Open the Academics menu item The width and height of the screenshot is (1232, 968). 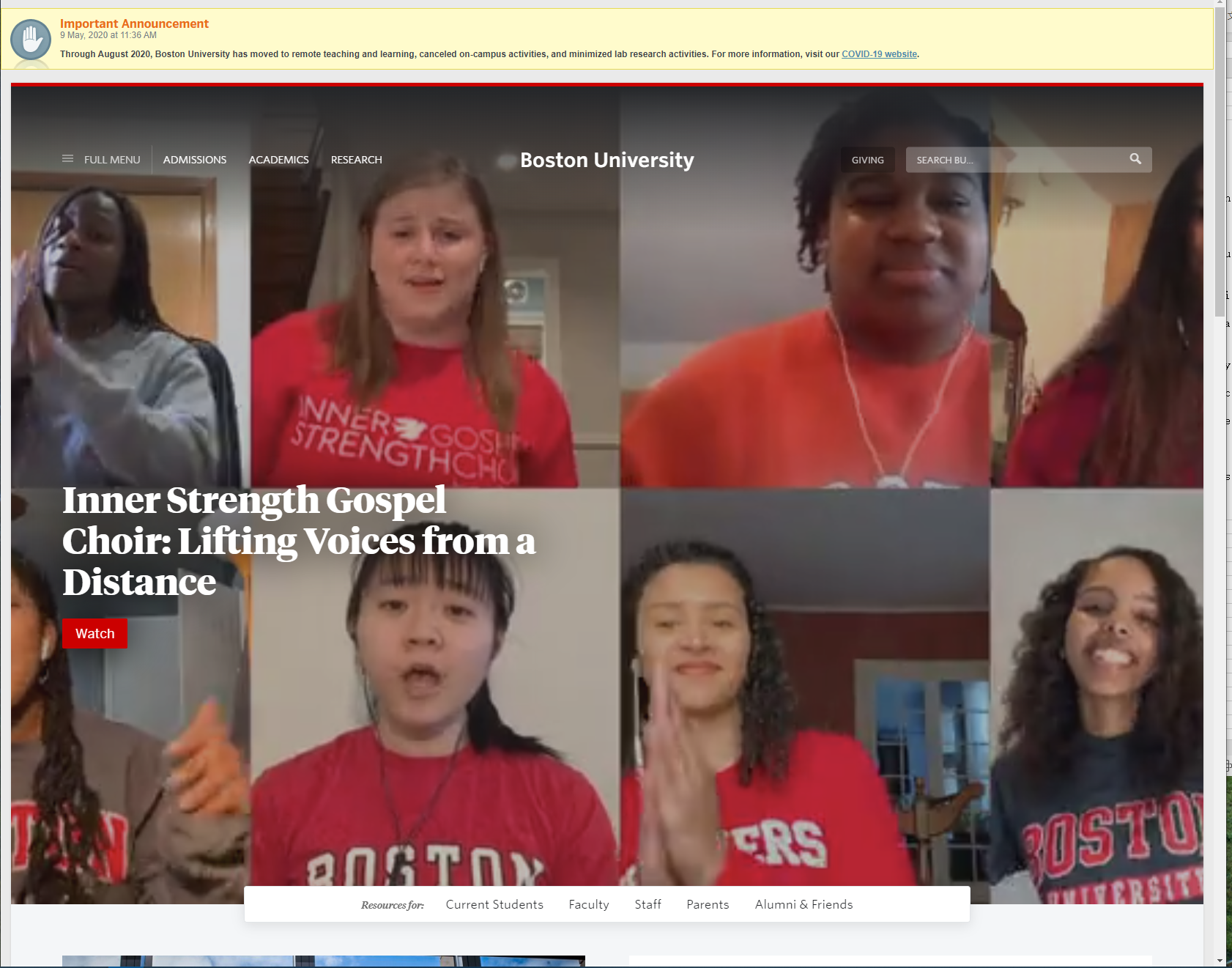pos(278,160)
